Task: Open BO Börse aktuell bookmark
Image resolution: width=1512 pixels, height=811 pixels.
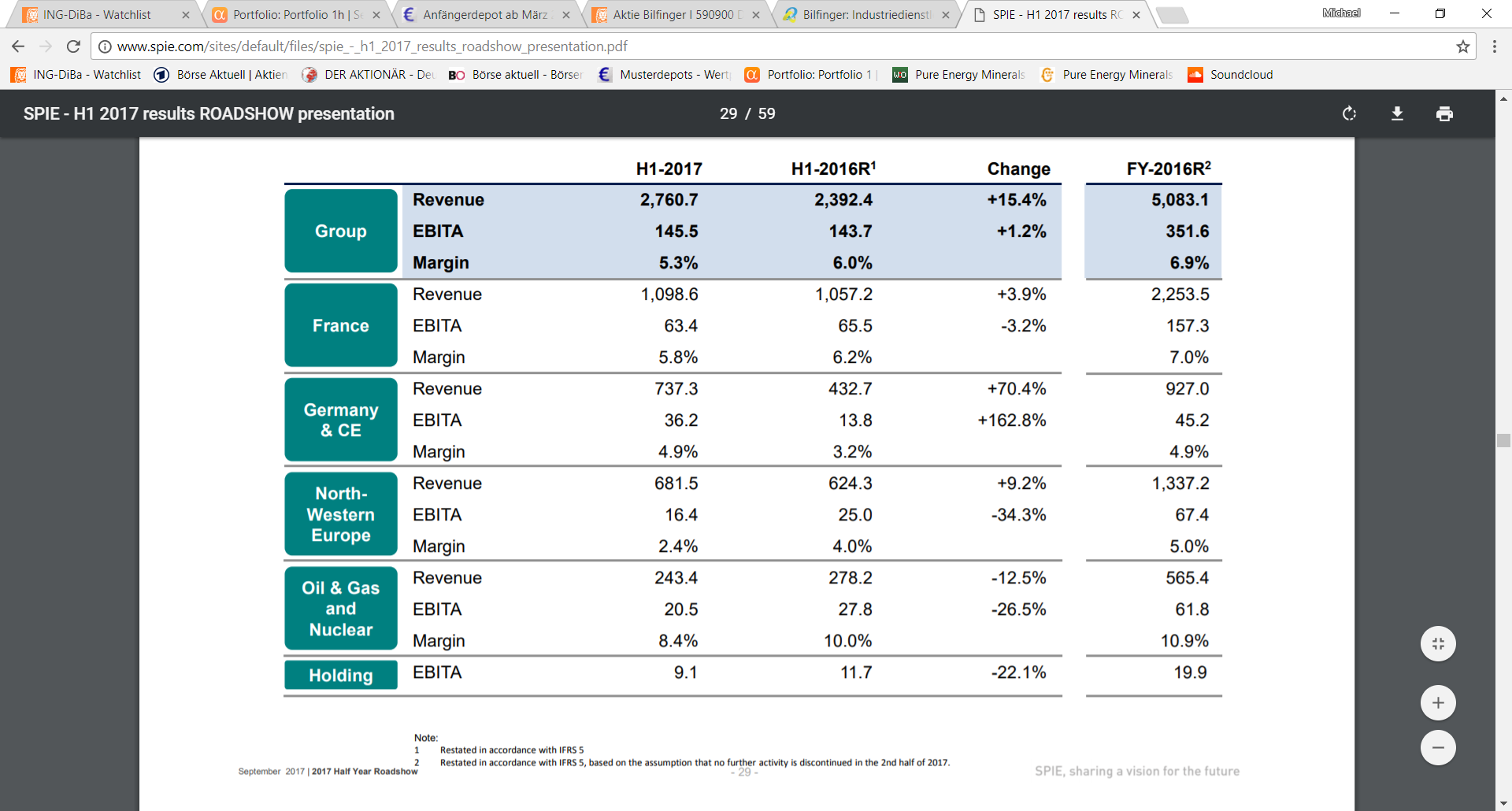Action: point(516,75)
